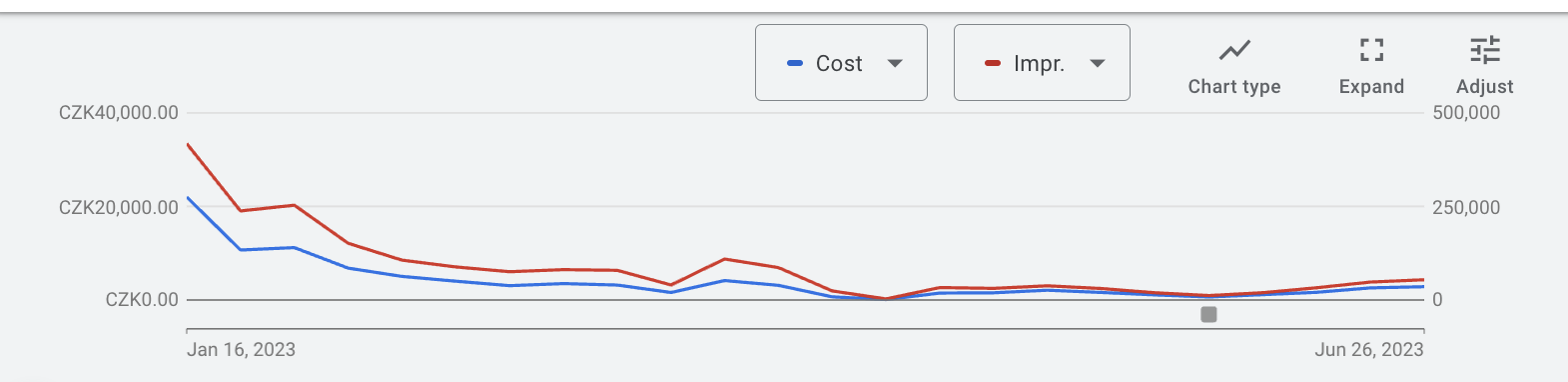Click the CZK20,000.00 axis label
The height and width of the screenshot is (382, 1568).
click(x=119, y=208)
